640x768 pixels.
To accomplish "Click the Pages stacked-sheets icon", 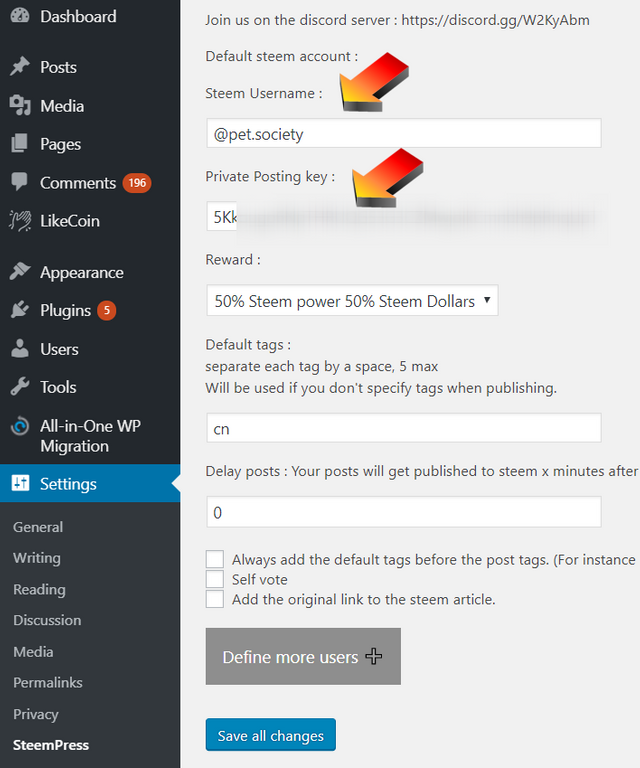I will pyautogui.click(x=20, y=144).
